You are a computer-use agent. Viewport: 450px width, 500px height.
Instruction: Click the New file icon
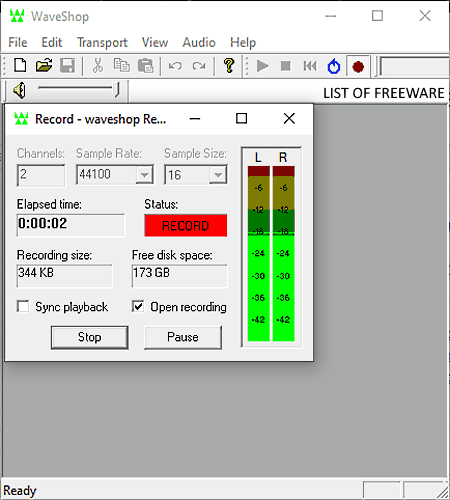pyautogui.click(x=20, y=65)
